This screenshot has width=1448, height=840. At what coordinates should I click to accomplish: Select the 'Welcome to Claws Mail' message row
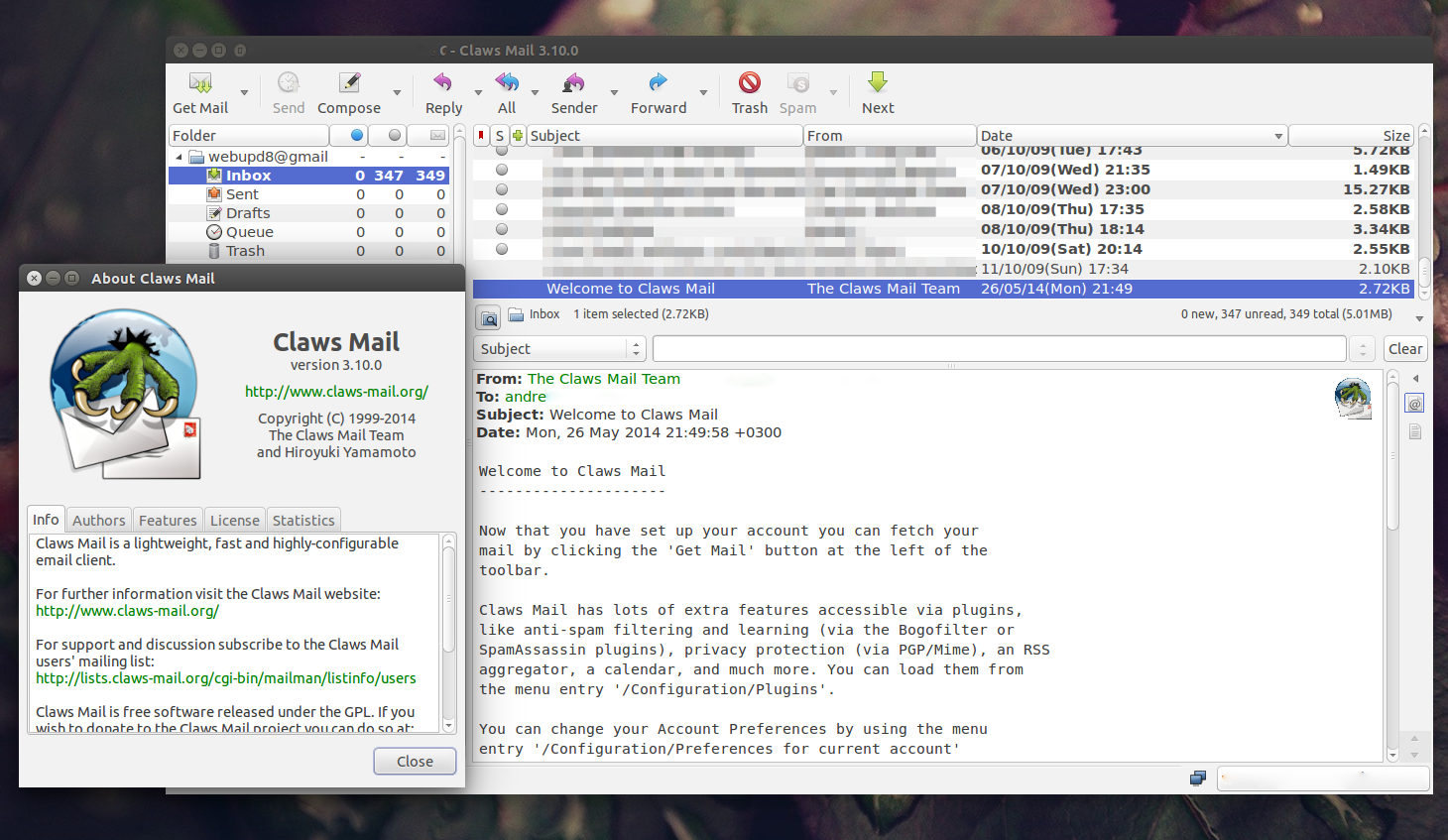[x=944, y=289]
